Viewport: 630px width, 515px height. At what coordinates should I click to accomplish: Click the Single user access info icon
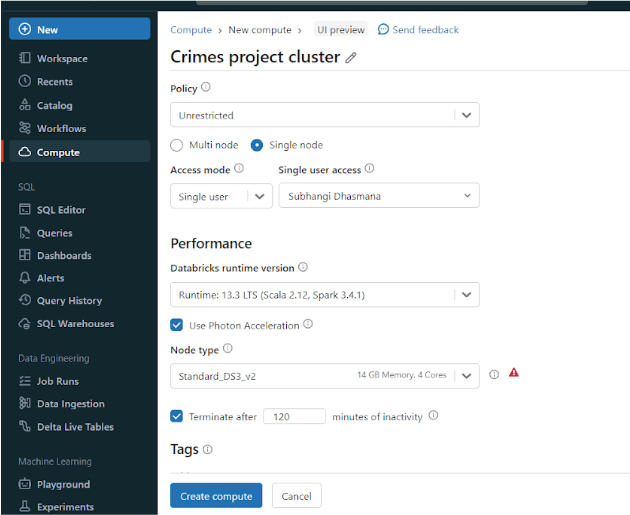370,168
